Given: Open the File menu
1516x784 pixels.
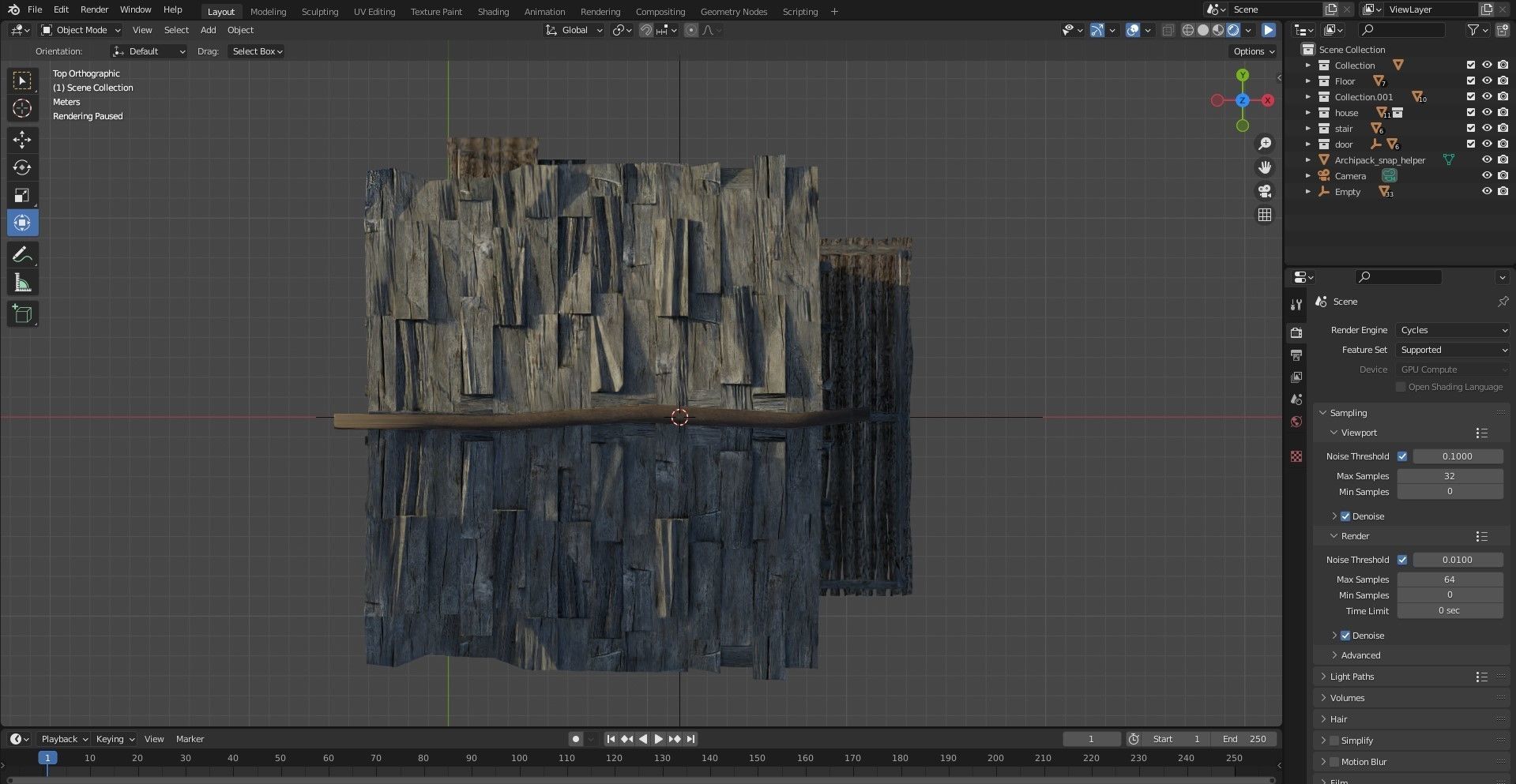Looking at the screenshot, I should (x=35, y=9).
